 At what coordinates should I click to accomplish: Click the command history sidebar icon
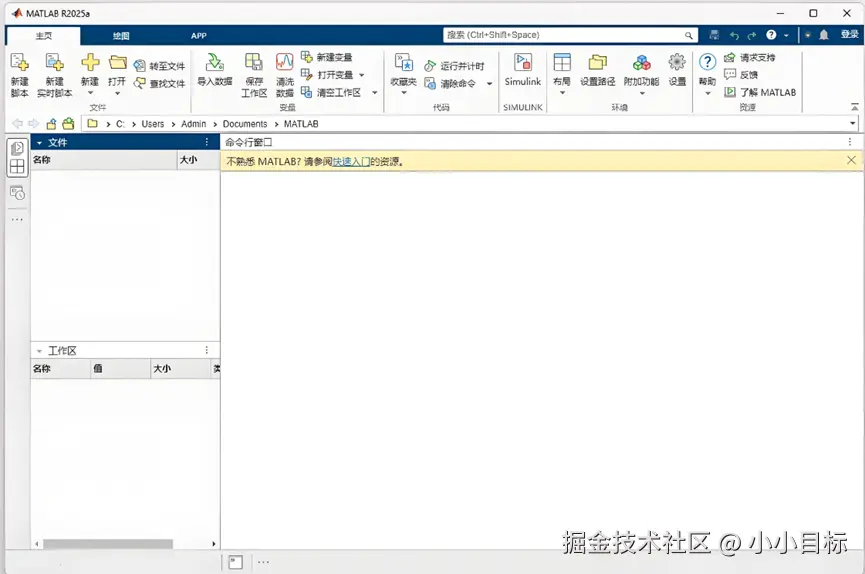[x=17, y=193]
